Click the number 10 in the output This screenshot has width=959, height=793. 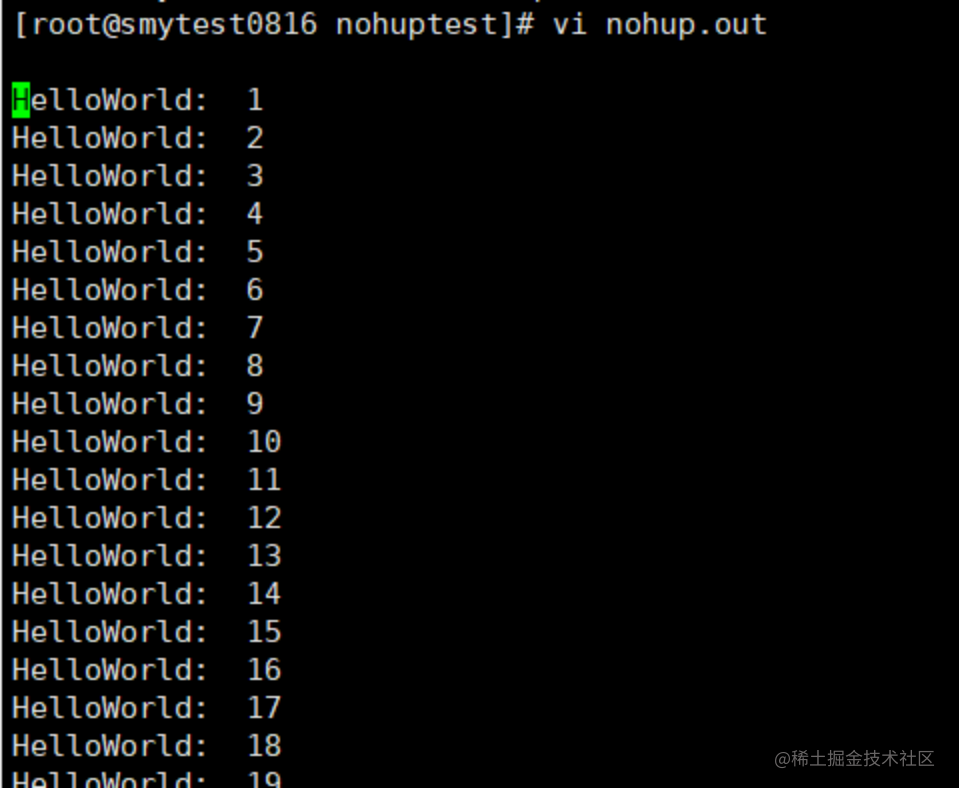point(264,442)
